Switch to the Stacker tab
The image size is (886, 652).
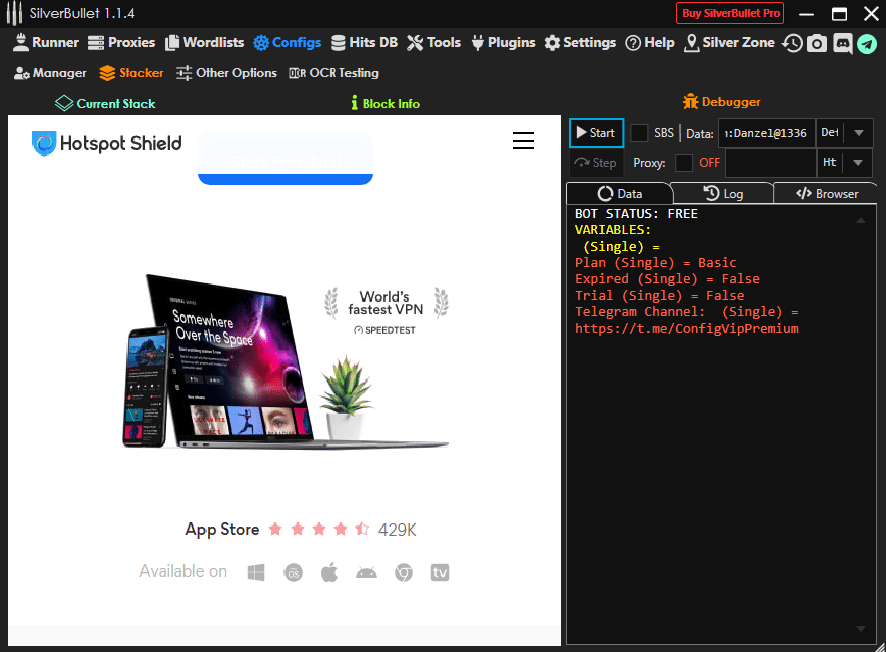(x=131, y=73)
